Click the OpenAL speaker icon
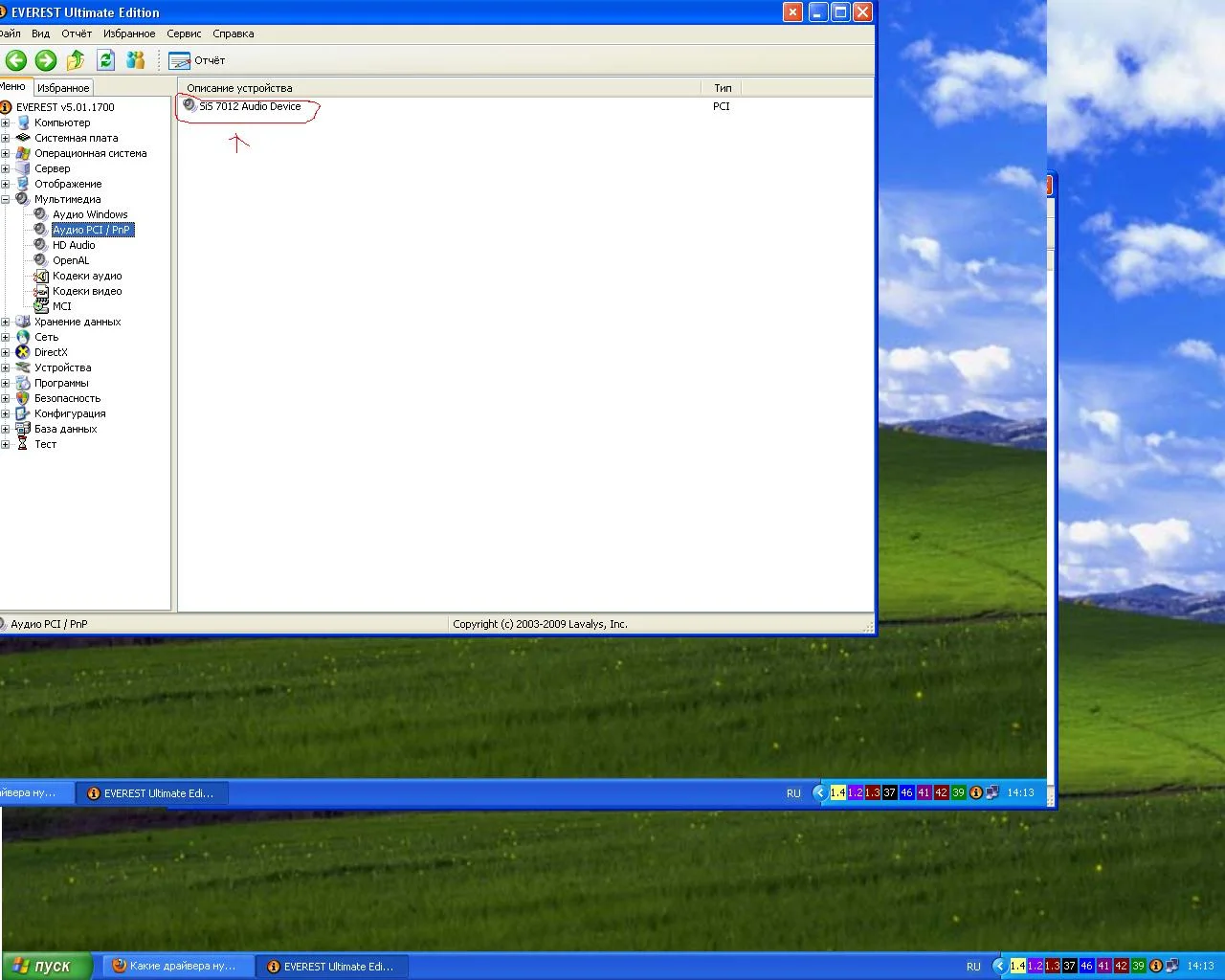 coord(41,260)
